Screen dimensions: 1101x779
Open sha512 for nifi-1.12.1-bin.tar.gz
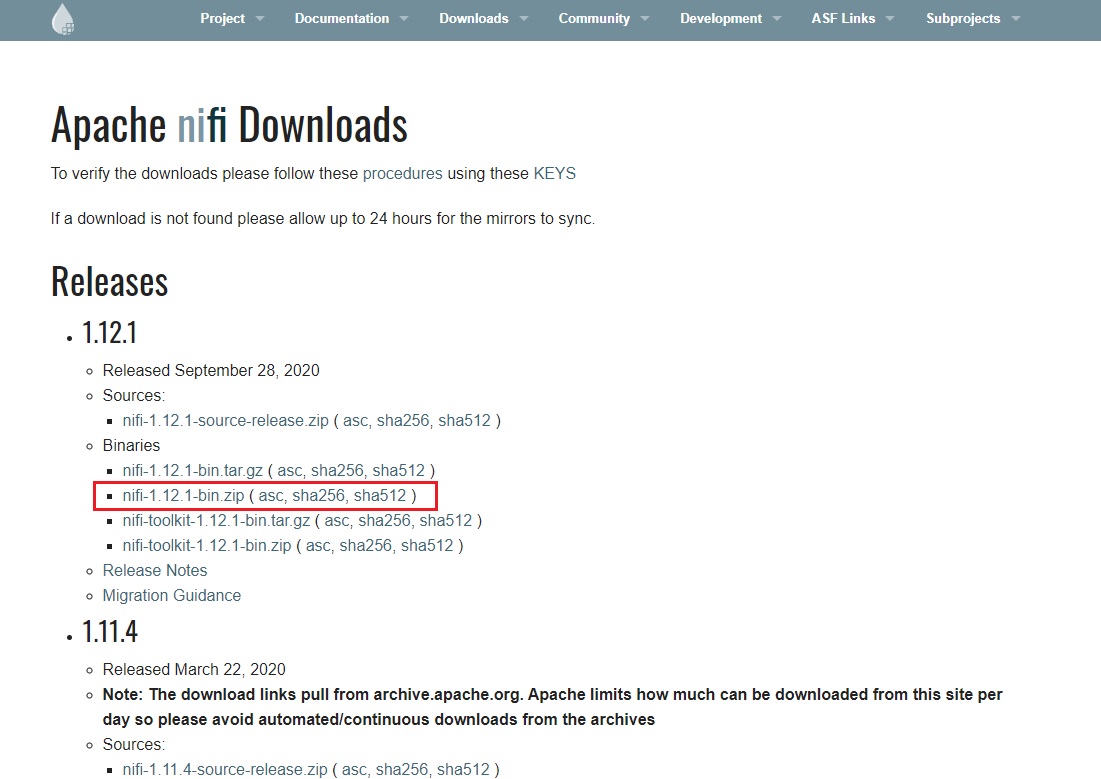click(x=398, y=471)
